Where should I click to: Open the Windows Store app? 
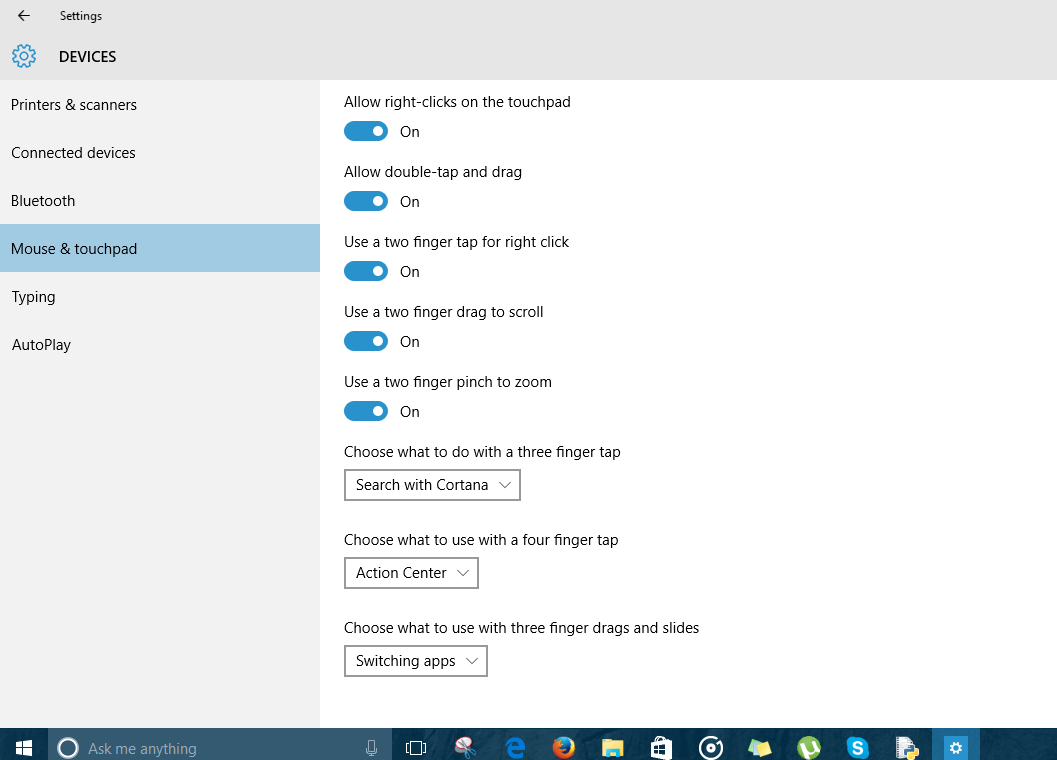(x=661, y=747)
